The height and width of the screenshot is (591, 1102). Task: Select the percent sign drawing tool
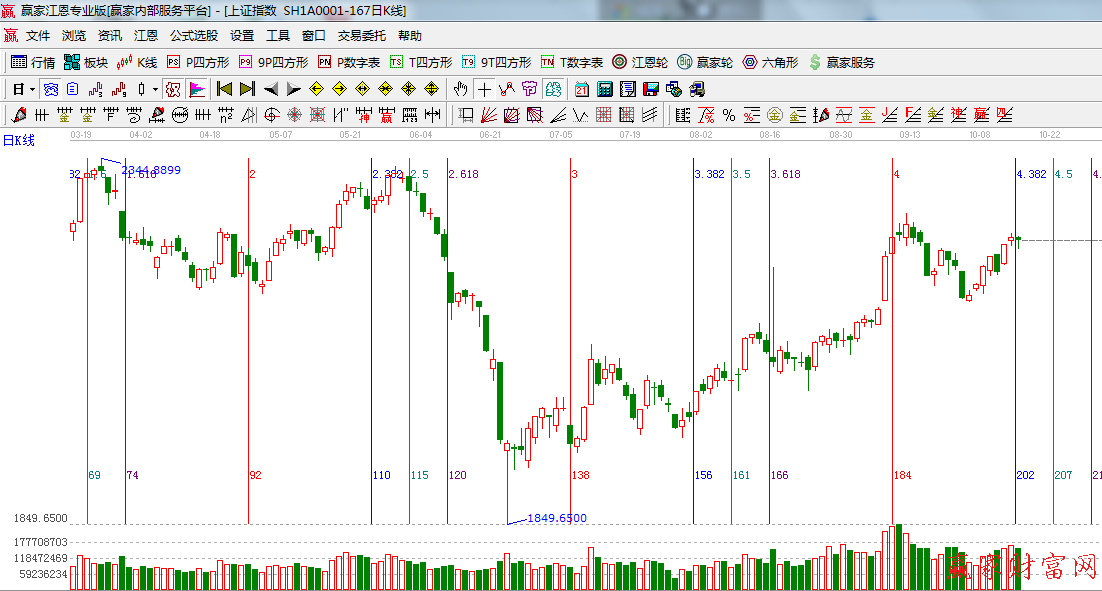pyautogui.click(x=729, y=115)
